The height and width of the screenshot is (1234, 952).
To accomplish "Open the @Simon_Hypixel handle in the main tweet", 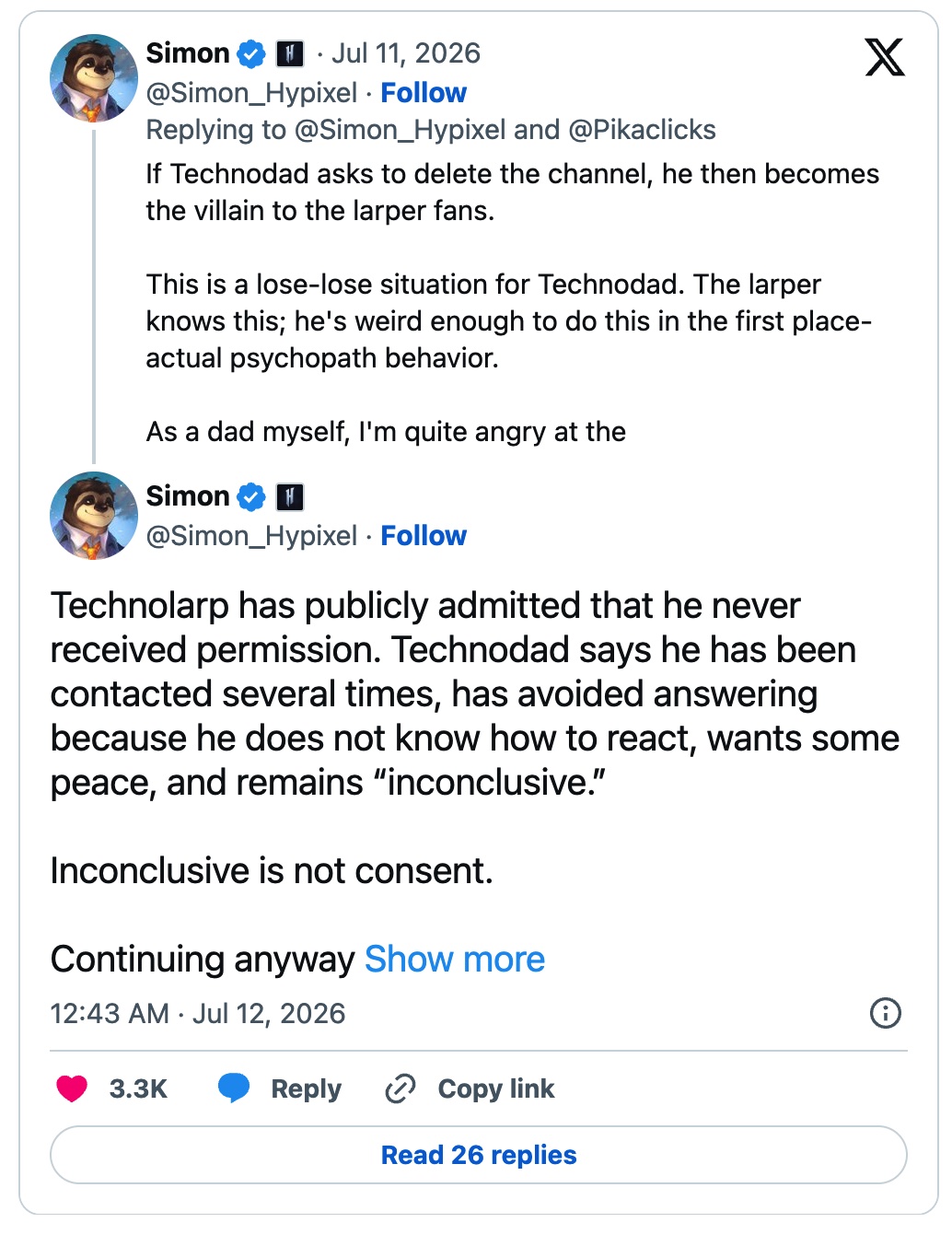I will click(x=251, y=536).
